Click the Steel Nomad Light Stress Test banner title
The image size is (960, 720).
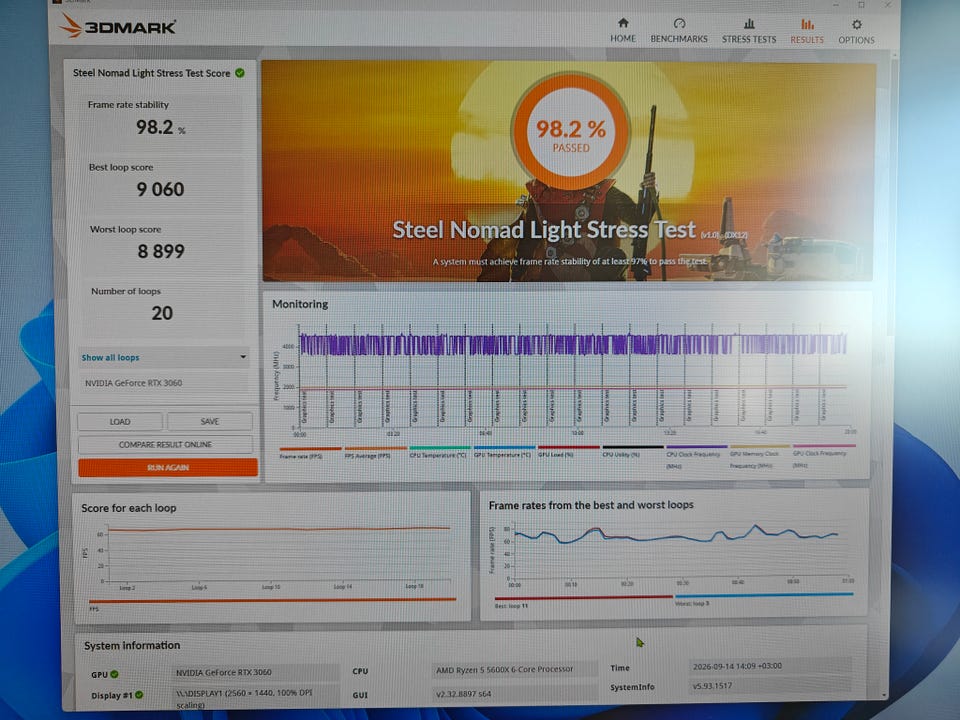[x=544, y=230]
